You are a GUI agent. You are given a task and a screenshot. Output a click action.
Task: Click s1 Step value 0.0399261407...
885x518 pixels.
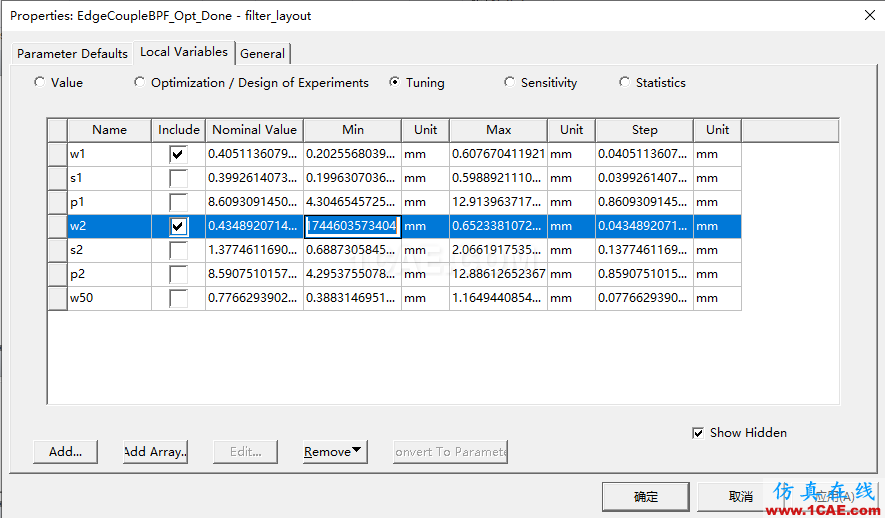pyautogui.click(x=645, y=178)
